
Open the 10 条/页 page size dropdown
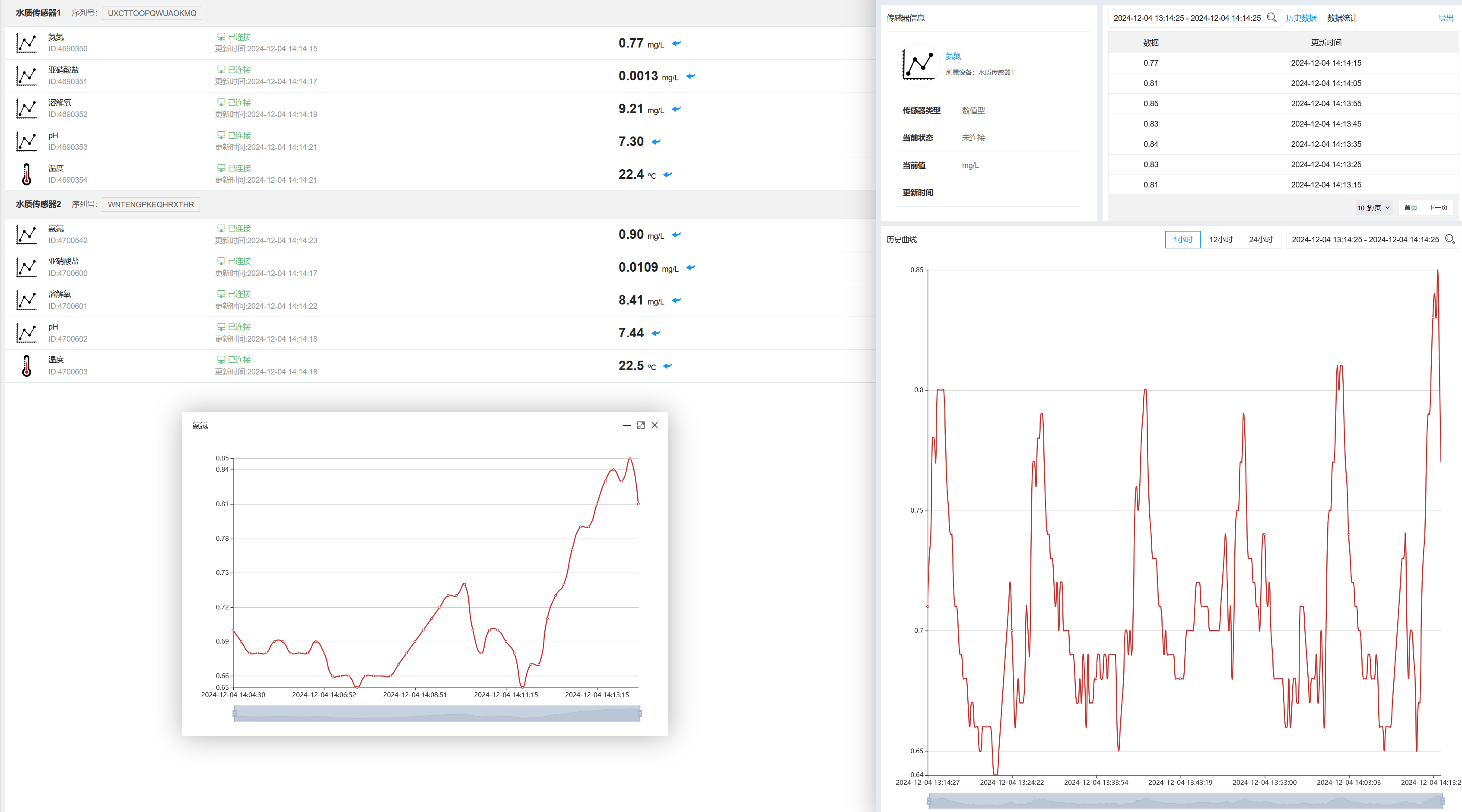1373,208
